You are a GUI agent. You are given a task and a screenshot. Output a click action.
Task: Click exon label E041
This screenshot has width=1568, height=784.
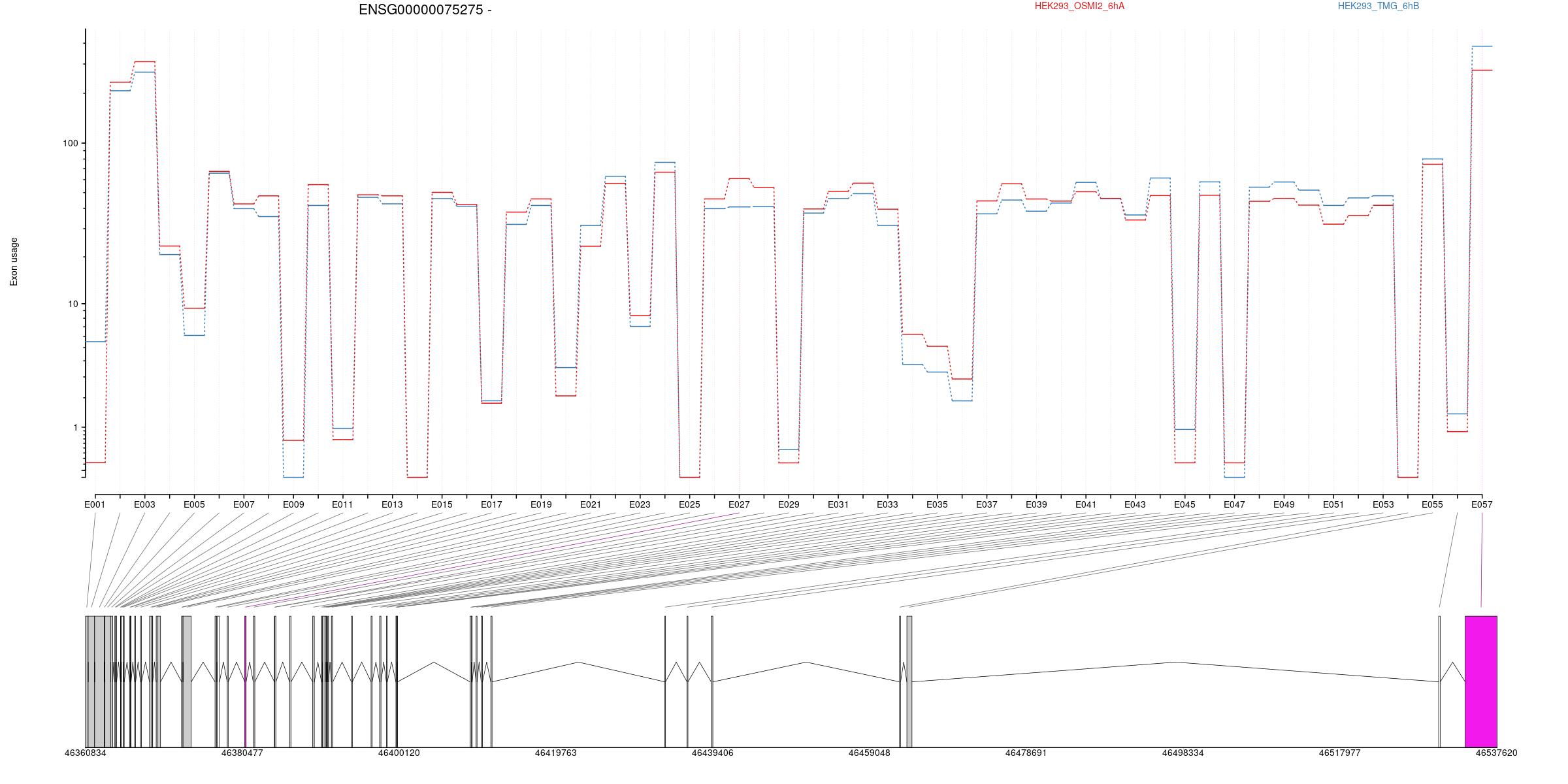(x=1086, y=504)
